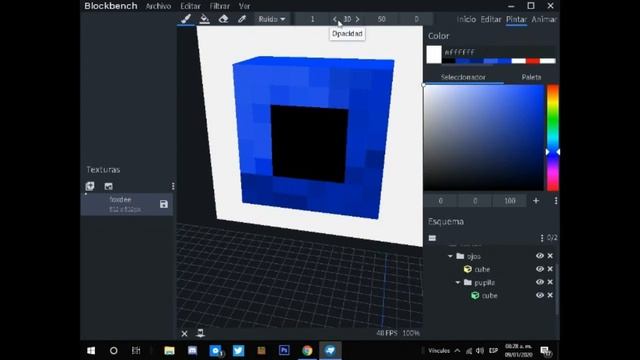This screenshot has height=360, width=640.
Task: Open the Texturas panel three-dot menu
Action: [x=173, y=187]
